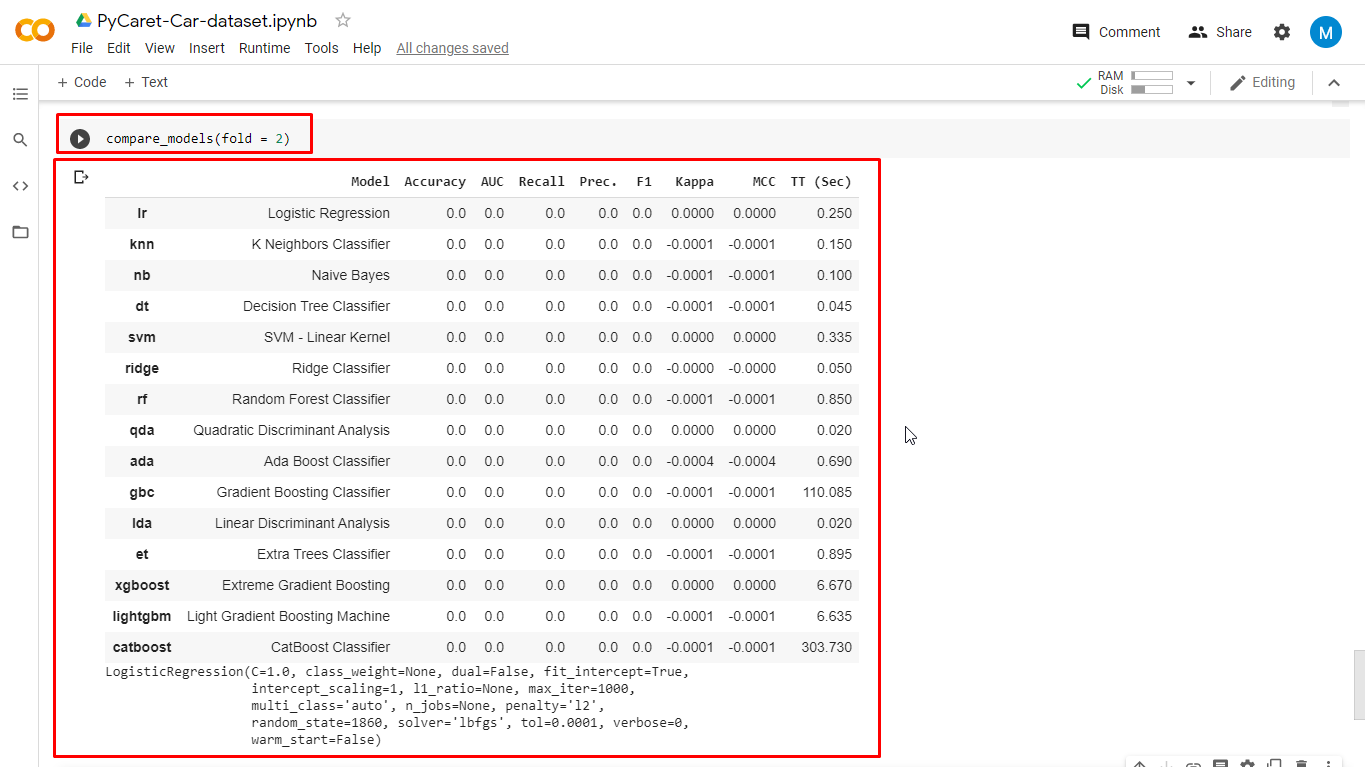Delete the cell using the trash icon

click(x=1300, y=763)
